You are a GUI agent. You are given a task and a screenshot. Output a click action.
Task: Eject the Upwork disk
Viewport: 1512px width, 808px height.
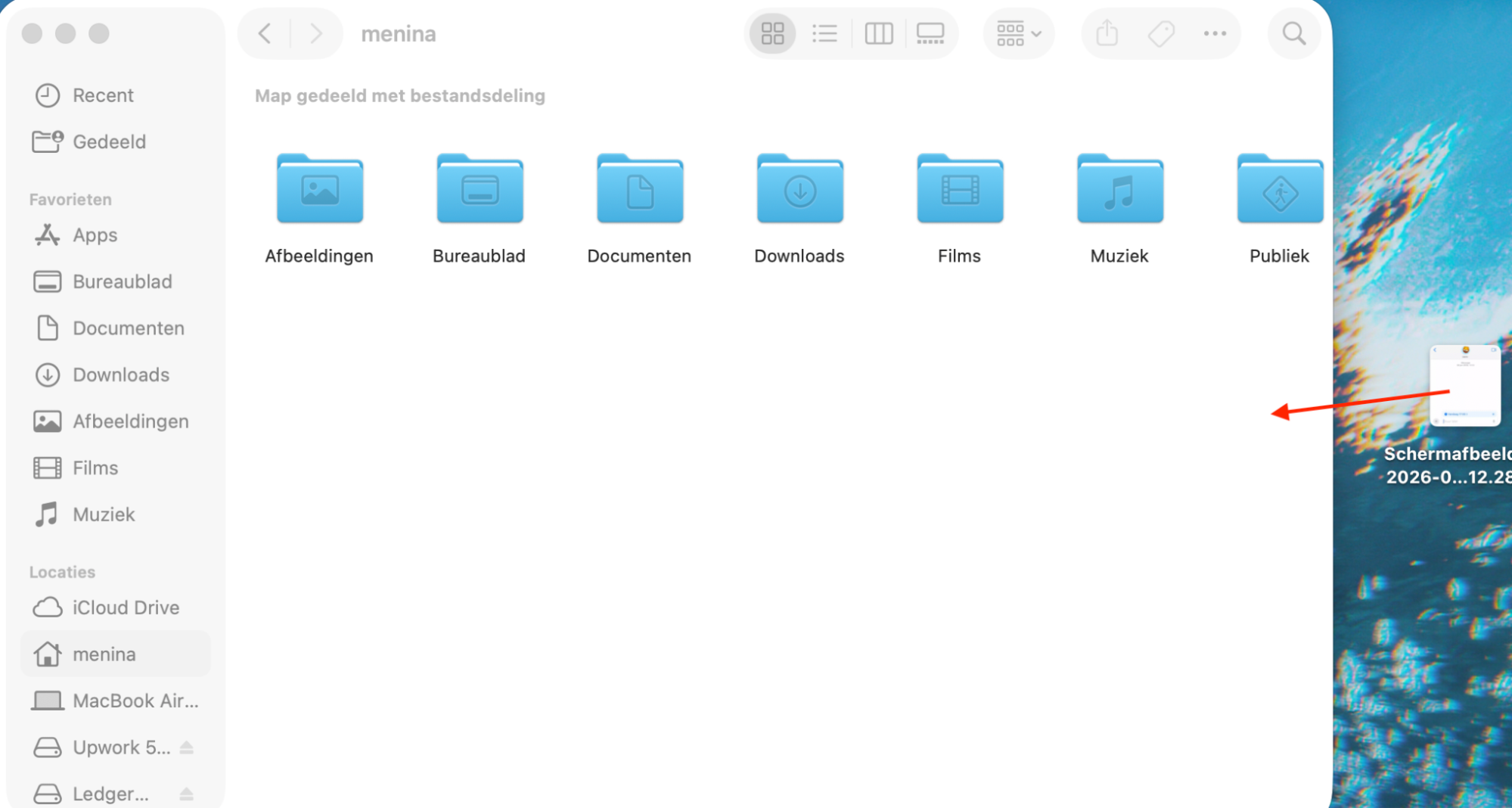[186, 747]
